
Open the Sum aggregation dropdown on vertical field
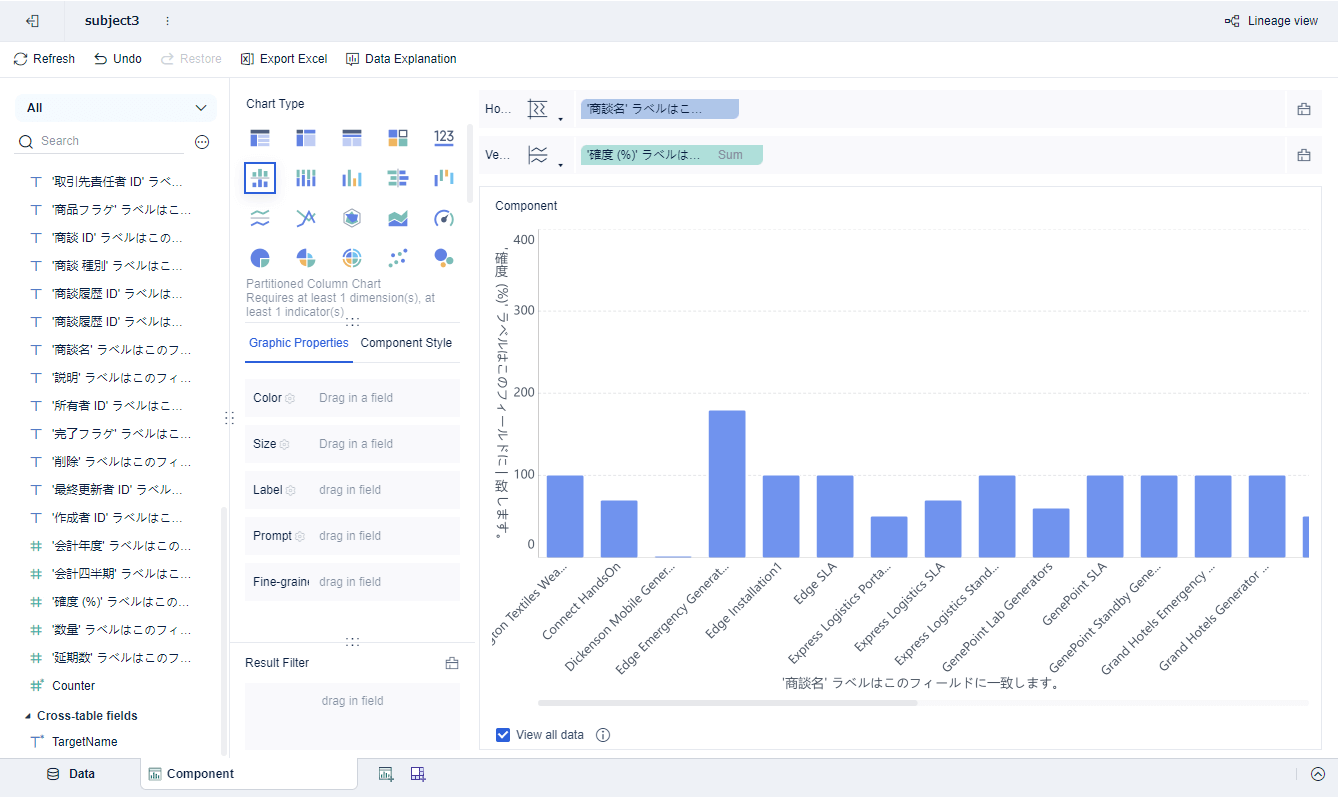click(731, 155)
